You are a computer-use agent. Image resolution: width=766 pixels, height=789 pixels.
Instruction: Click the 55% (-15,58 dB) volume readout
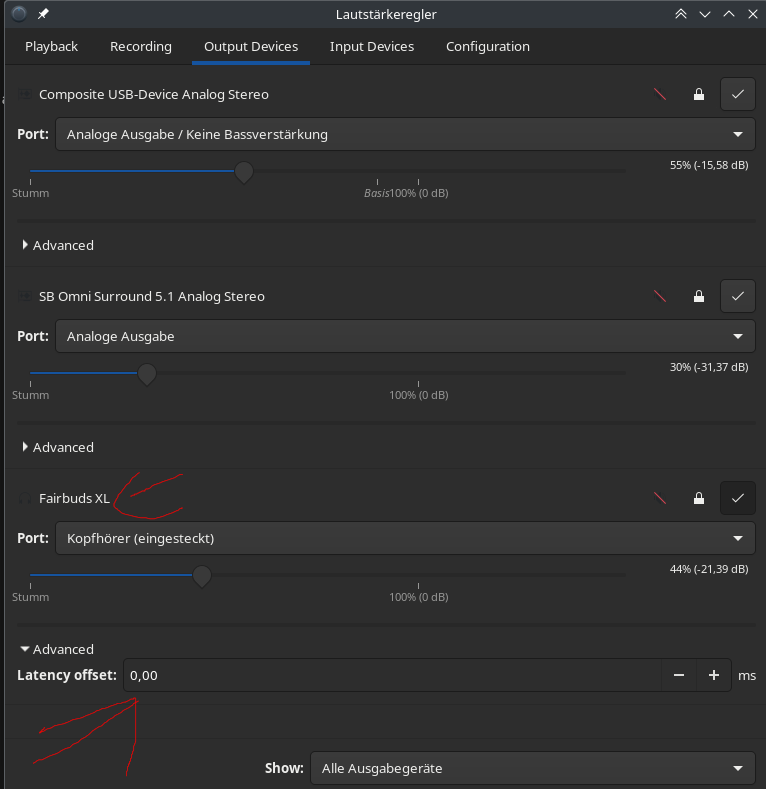coord(709,166)
